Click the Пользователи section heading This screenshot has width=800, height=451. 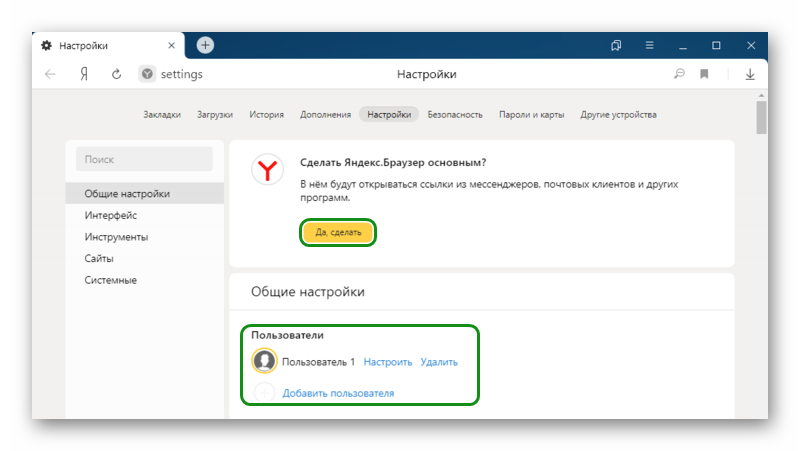coord(287,335)
